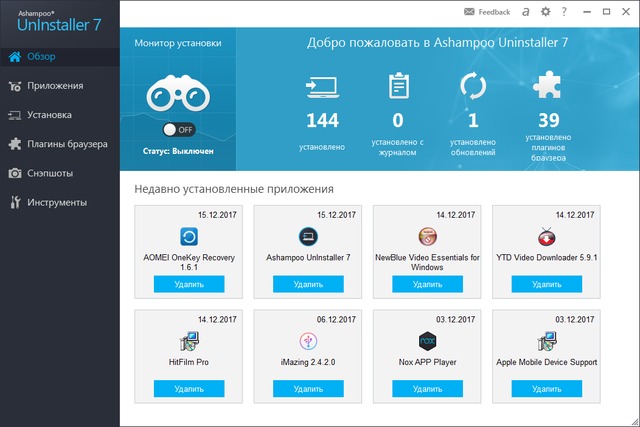Click the iMazing 2.4.2.0 app icon

coord(308,341)
